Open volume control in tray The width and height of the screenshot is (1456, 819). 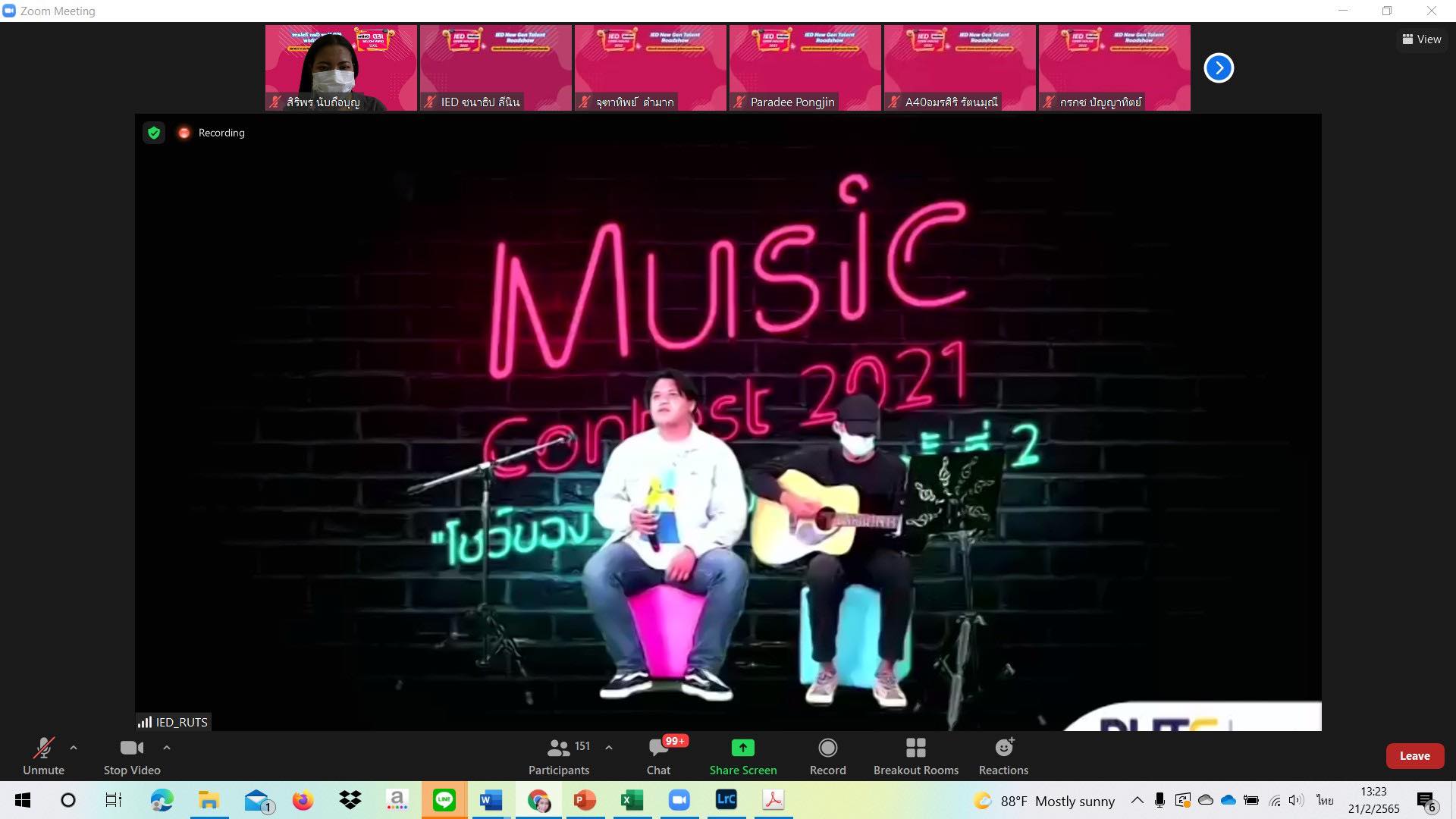(x=1296, y=800)
